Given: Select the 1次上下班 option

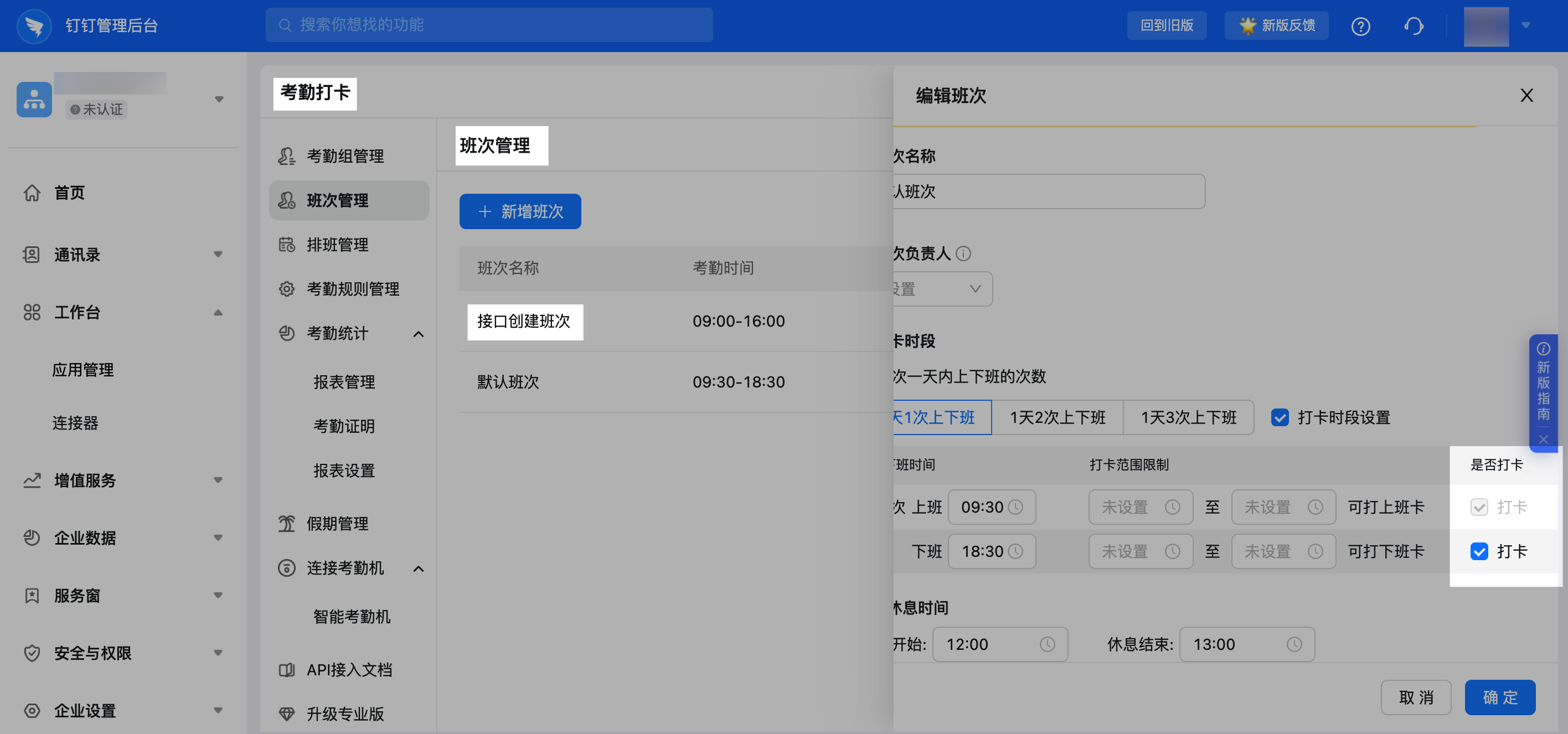Looking at the screenshot, I should pos(942,417).
